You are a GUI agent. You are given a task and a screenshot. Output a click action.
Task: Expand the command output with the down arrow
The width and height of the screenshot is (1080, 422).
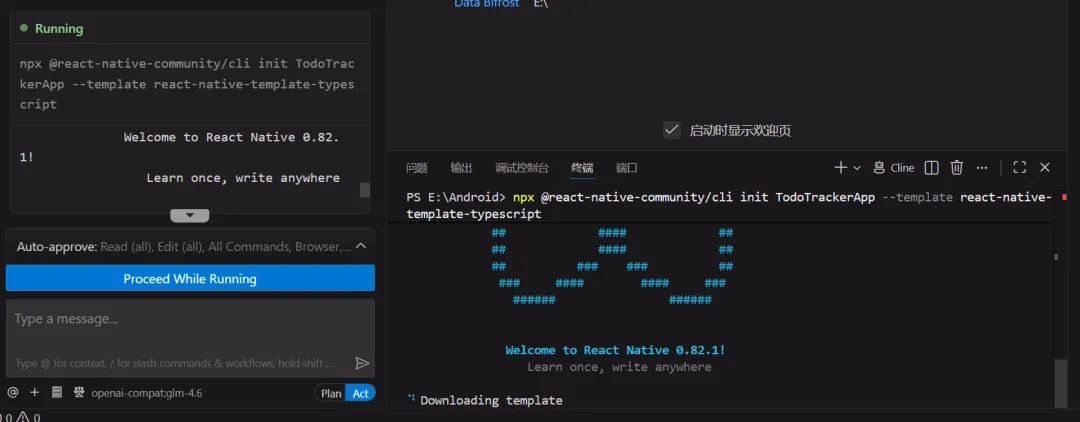pyautogui.click(x=190, y=215)
